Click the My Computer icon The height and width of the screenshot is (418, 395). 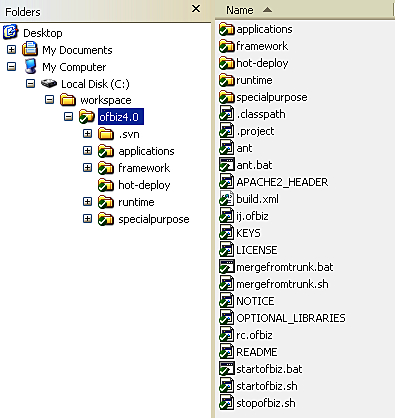pyautogui.click(x=30, y=66)
